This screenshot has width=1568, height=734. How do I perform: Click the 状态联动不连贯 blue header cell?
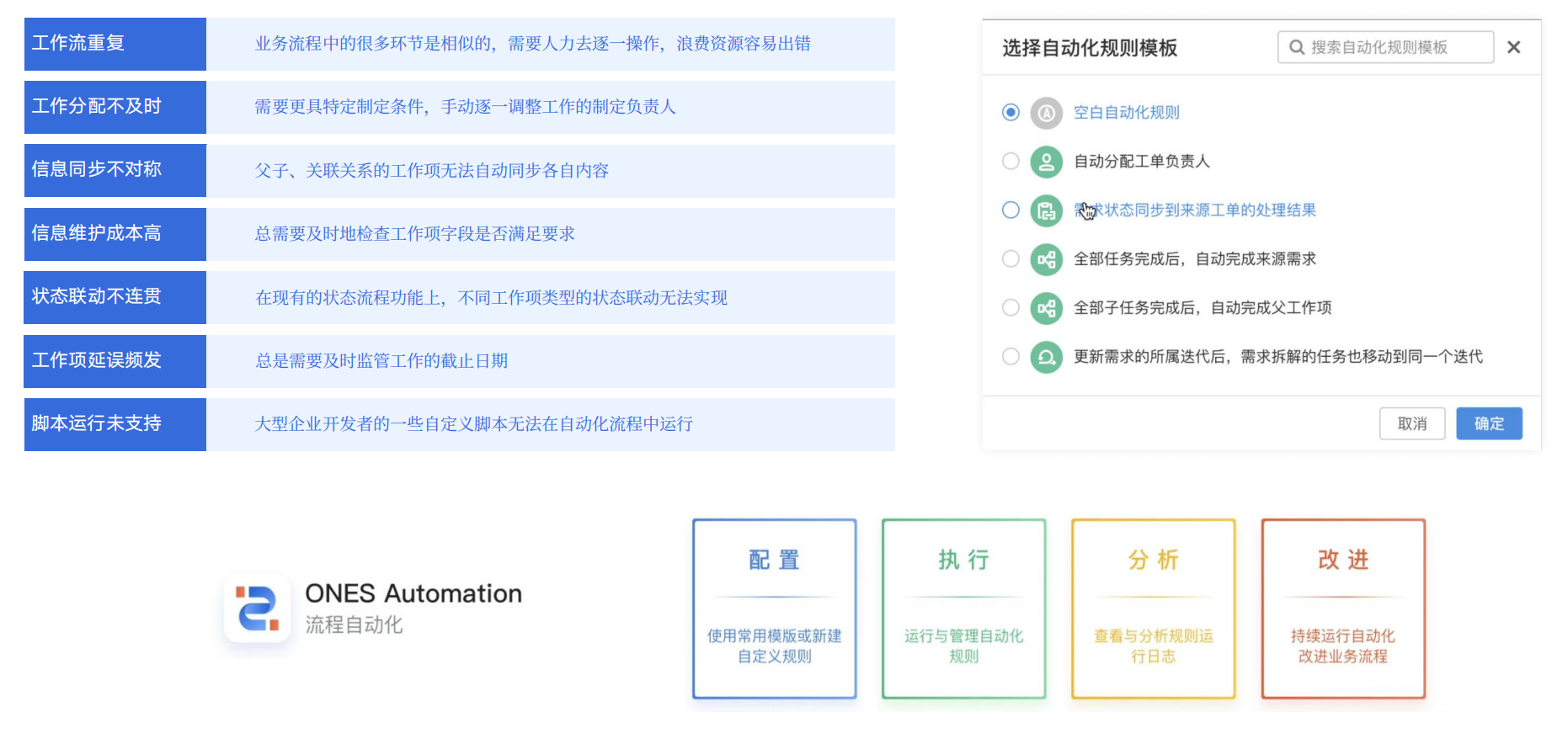coord(115,297)
